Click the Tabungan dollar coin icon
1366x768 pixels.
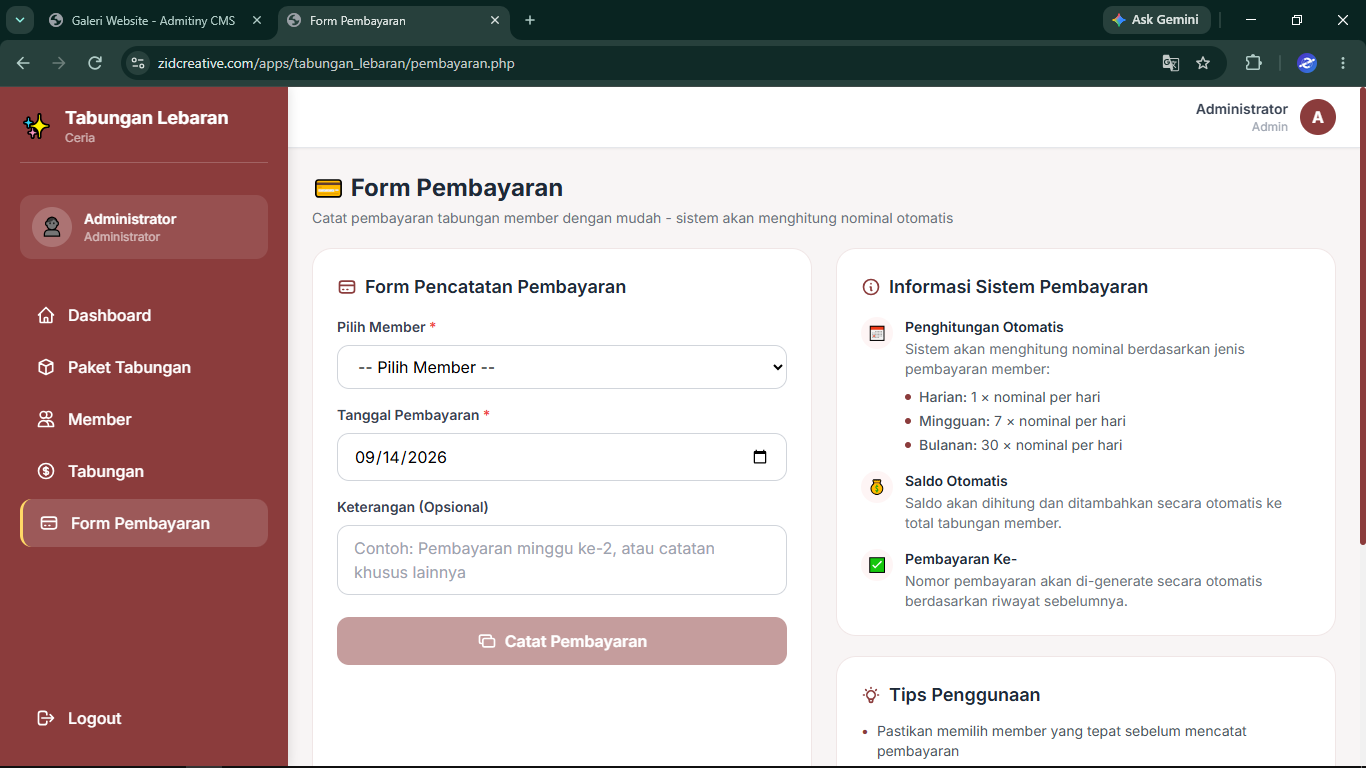(x=46, y=472)
